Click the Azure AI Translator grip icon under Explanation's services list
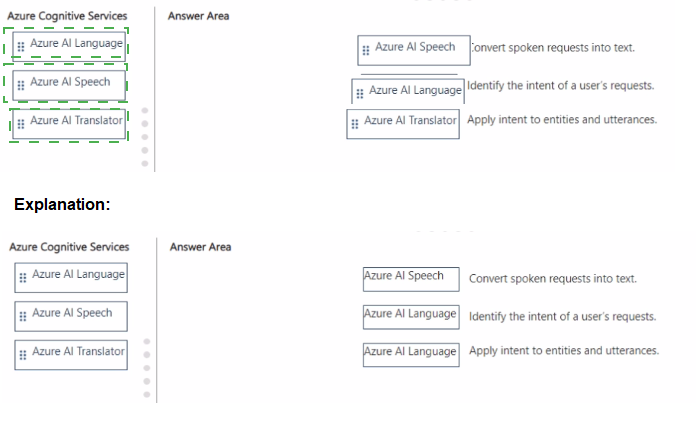Screen dimensions: 696x430 [x=23, y=355]
